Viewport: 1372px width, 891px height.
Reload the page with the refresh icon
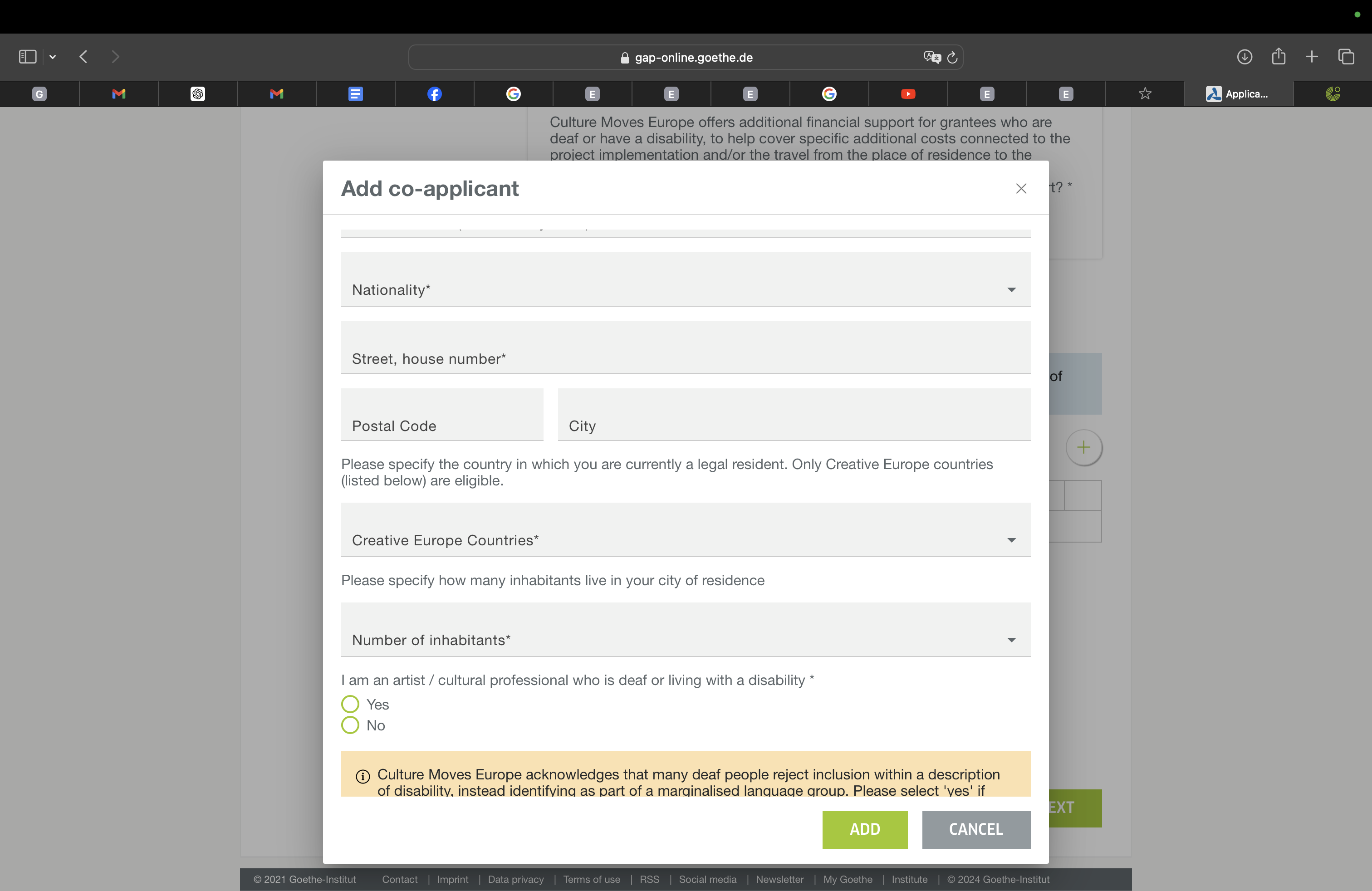pos(953,57)
